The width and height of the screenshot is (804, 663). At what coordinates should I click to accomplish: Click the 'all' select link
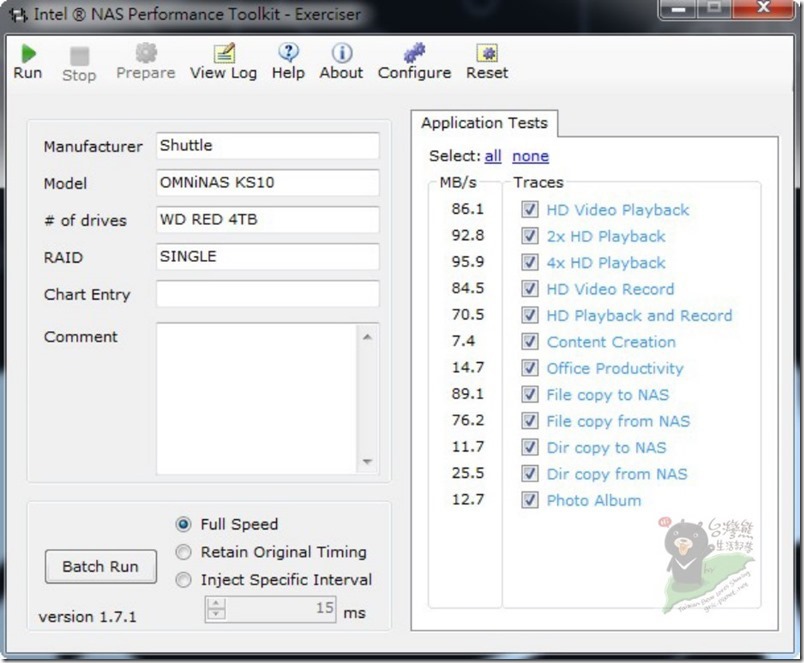[493, 155]
